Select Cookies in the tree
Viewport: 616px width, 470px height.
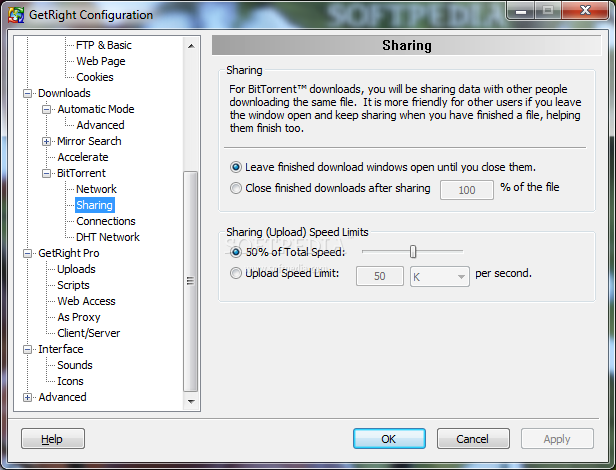tap(95, 77)
